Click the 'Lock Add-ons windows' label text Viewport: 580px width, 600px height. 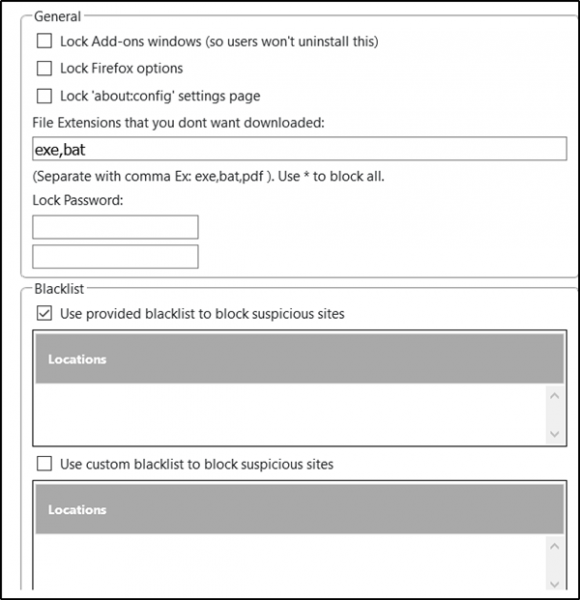tap(219, 41)
